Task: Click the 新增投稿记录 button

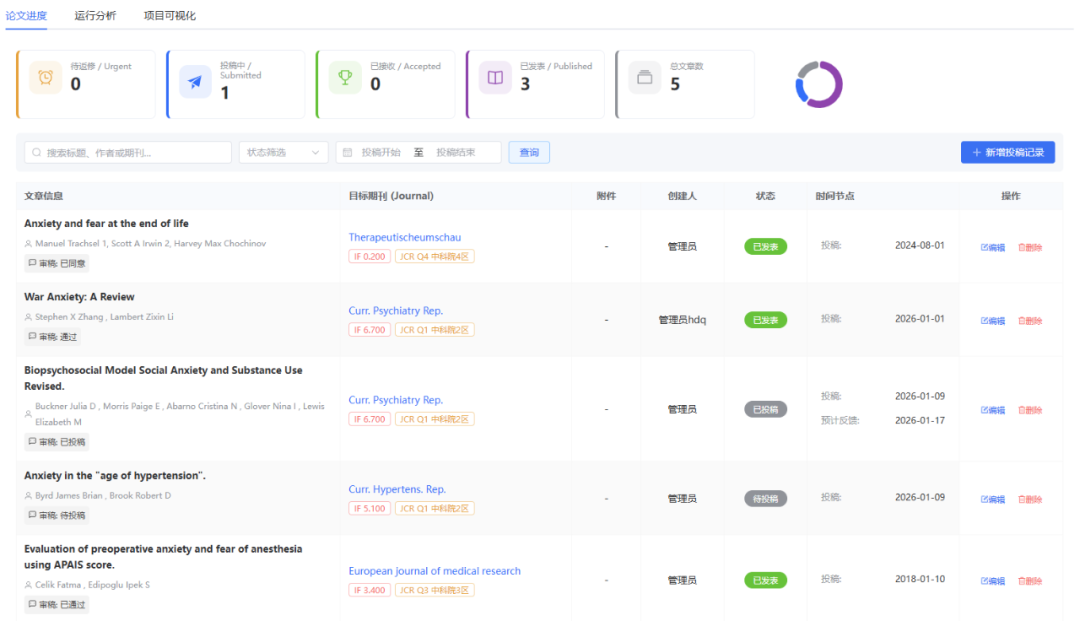Action: [1007, 153]
